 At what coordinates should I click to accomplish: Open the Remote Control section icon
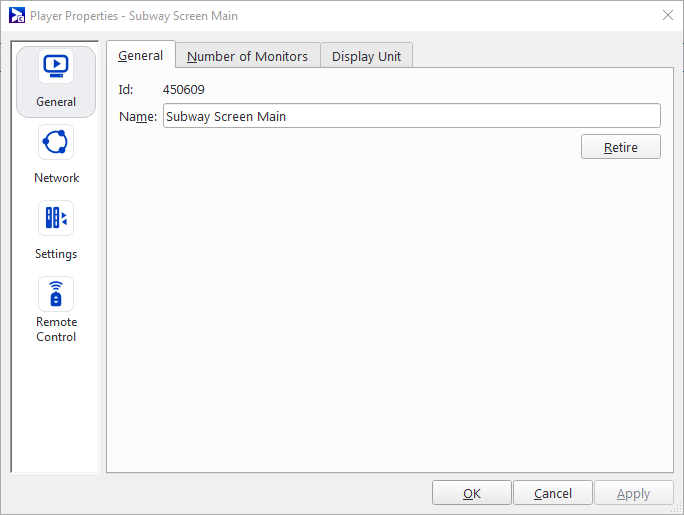tap(56, 295)
